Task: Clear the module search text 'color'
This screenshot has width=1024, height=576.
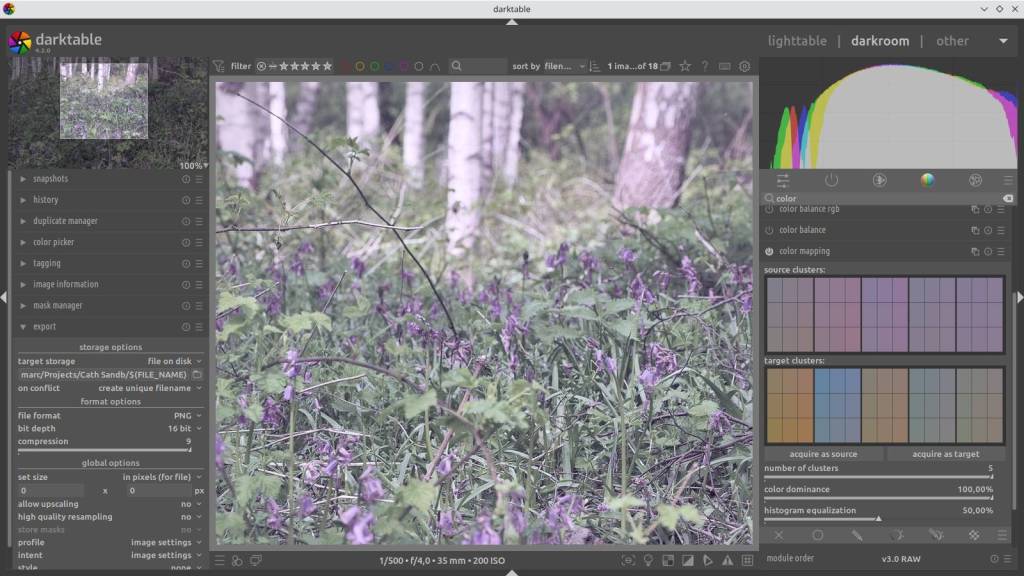Action: click(1008, 199)
